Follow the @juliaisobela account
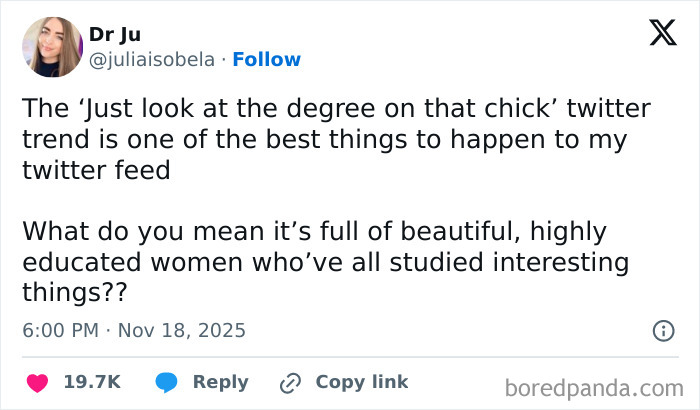 (266, 59)
